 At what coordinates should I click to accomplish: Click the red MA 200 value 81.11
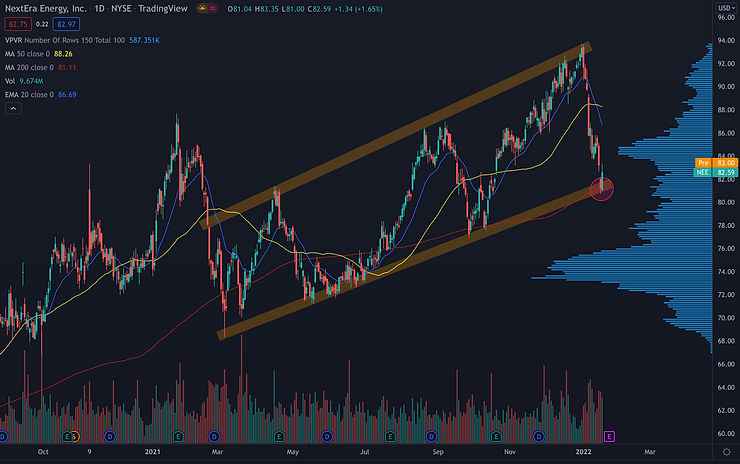pyautogui.click(x=67, y=67)
